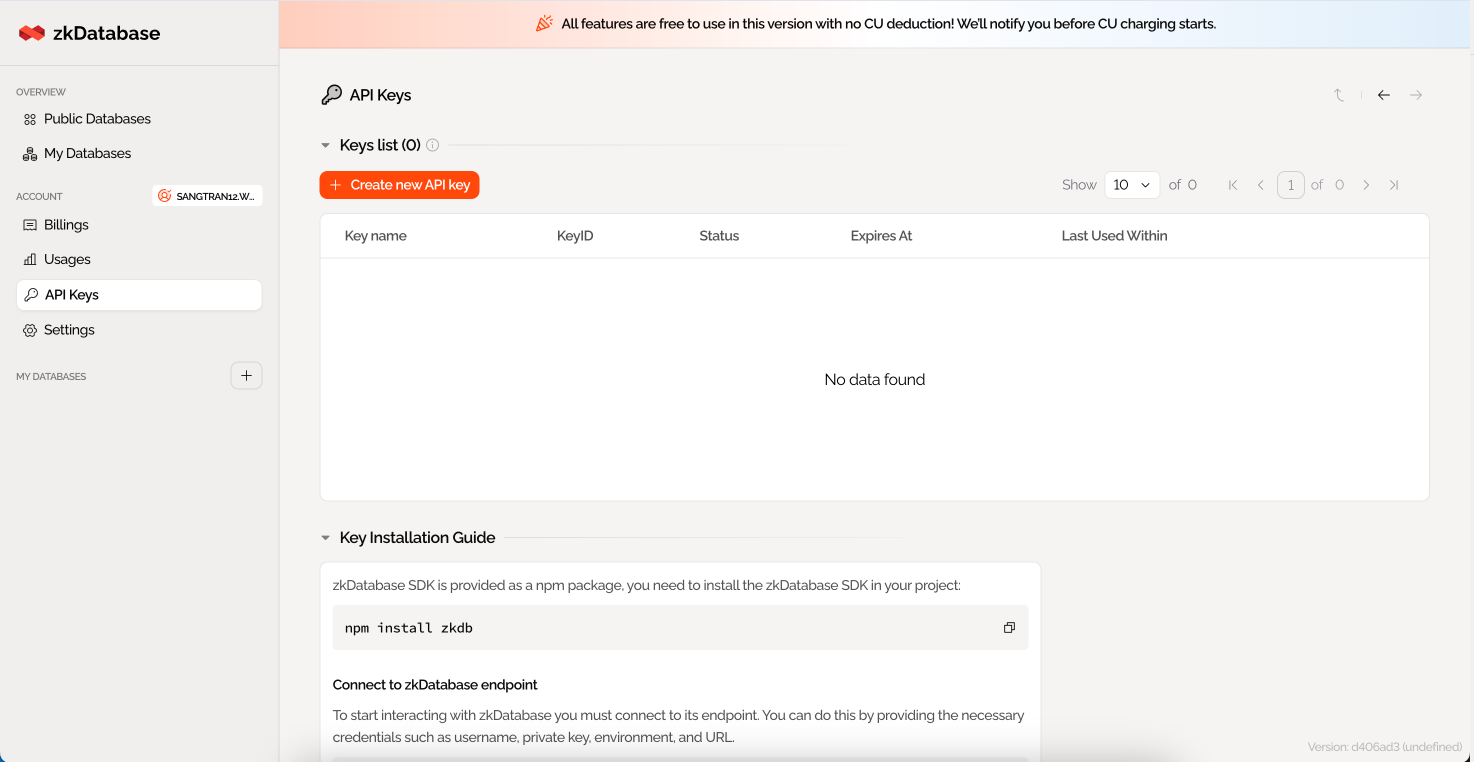Click the party popper announcement icon
The height and width of the screenshot is (762, 1474).
point(544,23)
